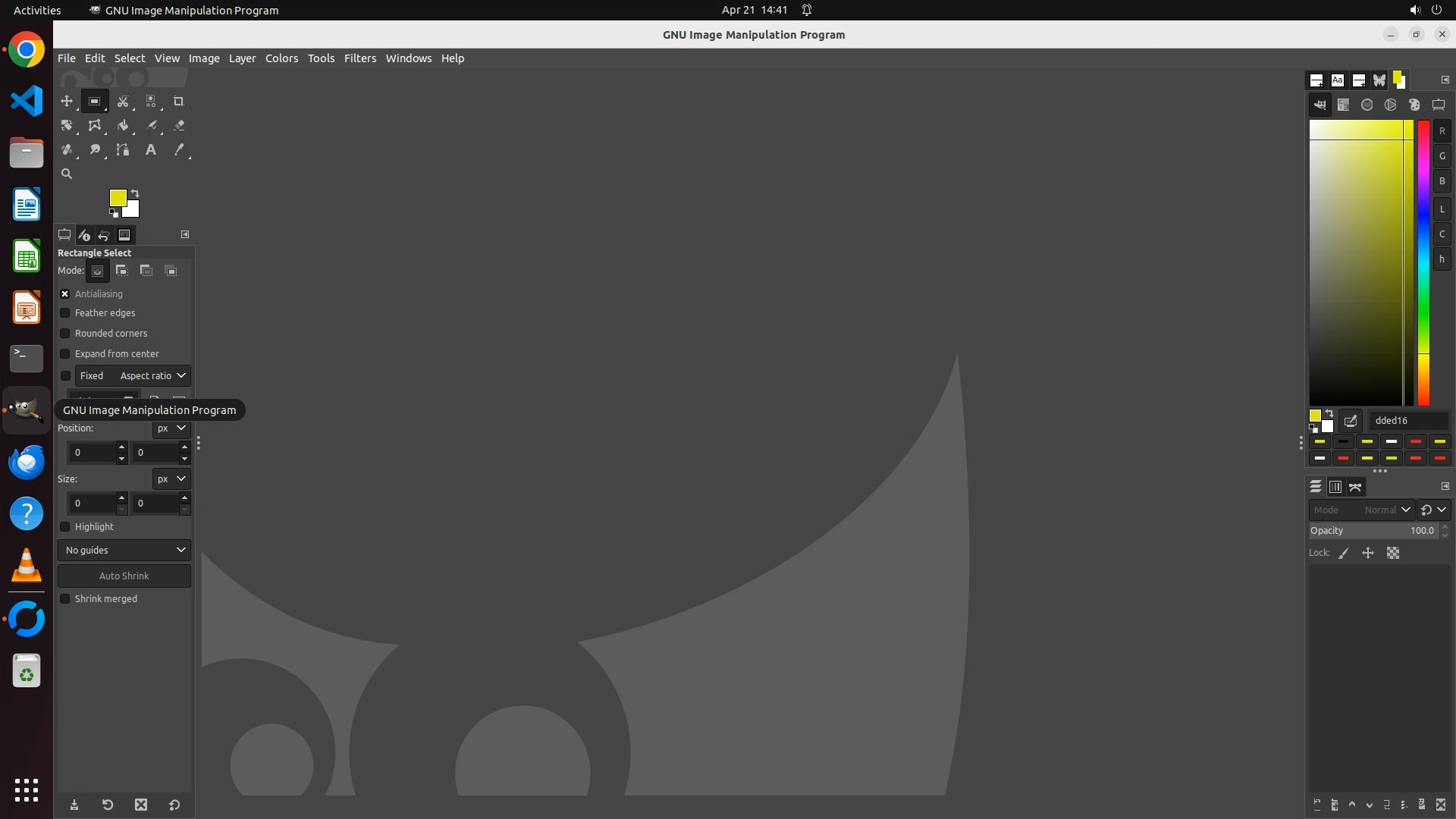Viewport: 1456px width, 819px height.
Task: Open the Filters menu
Action: pos(359,58)
